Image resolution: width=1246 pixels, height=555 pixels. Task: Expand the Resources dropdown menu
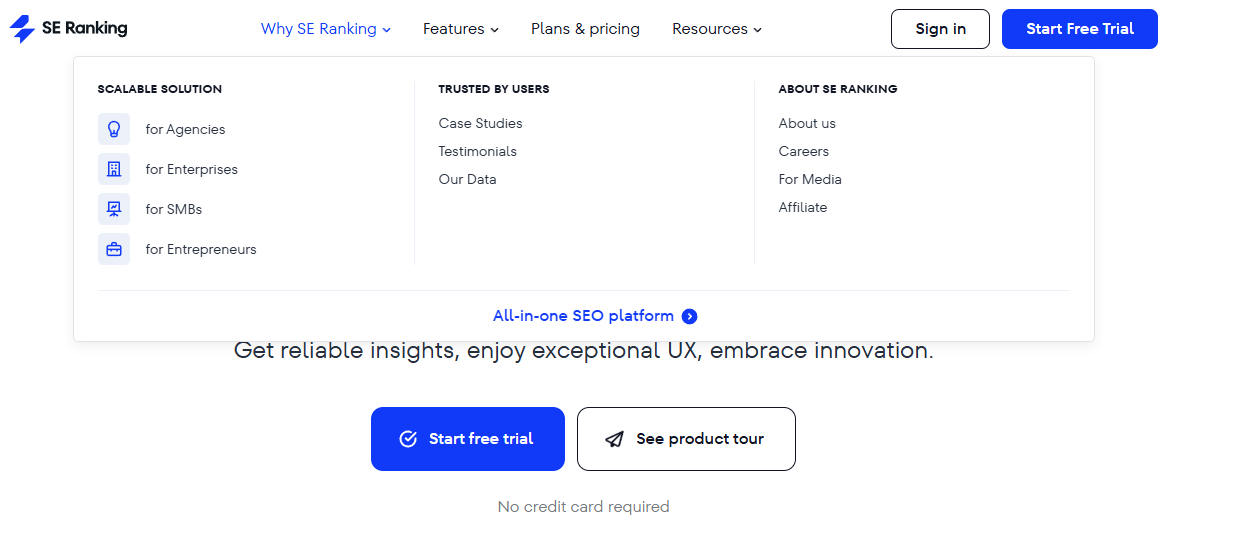[x=717, y=29]
